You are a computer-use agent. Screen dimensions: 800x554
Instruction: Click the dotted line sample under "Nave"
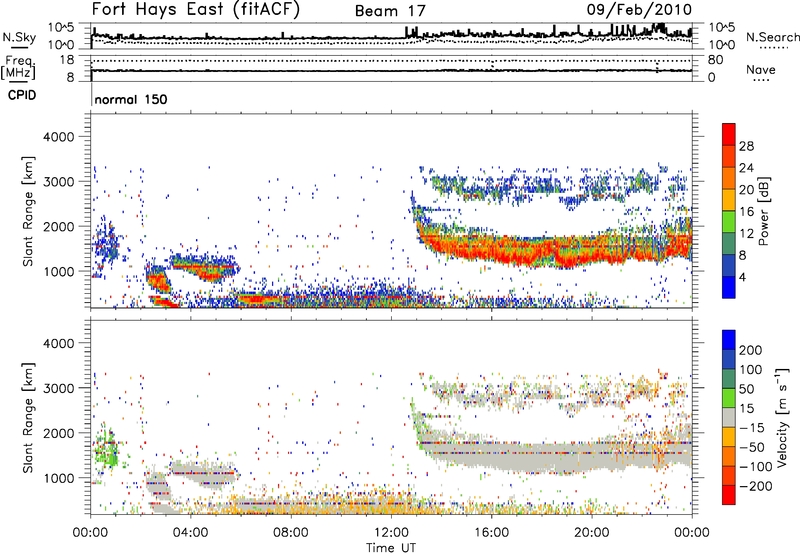[761, 80]
